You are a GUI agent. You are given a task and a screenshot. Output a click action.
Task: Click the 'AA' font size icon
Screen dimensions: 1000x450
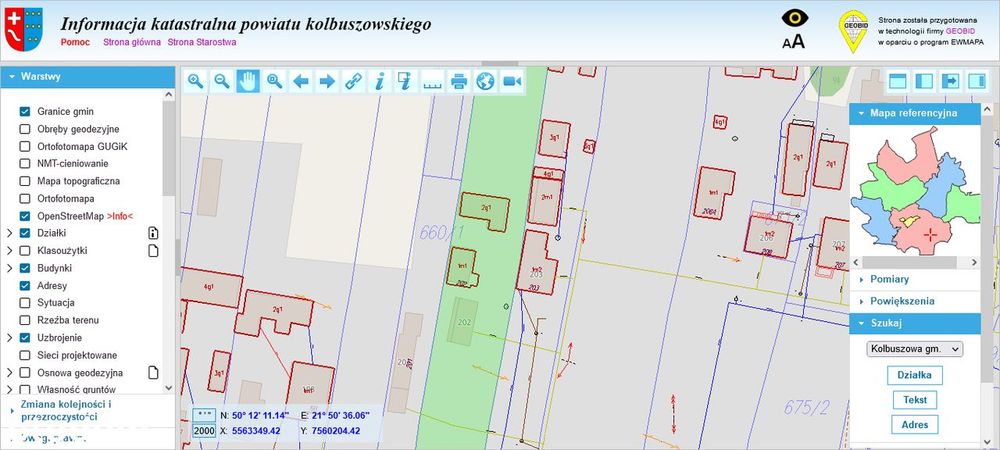794,42
